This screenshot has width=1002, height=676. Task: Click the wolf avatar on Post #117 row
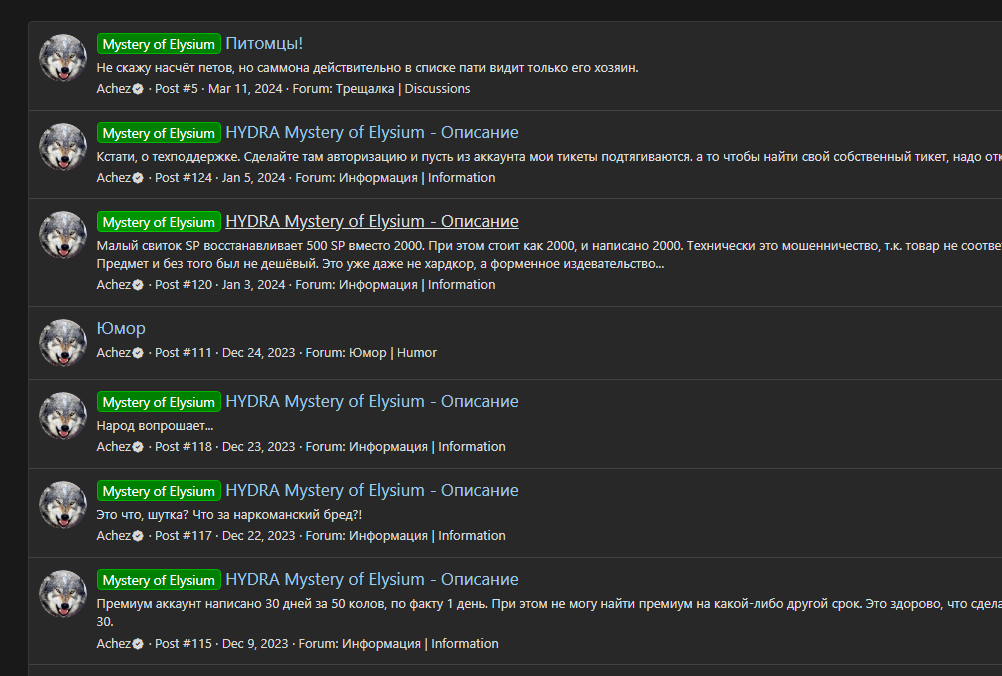62,505
